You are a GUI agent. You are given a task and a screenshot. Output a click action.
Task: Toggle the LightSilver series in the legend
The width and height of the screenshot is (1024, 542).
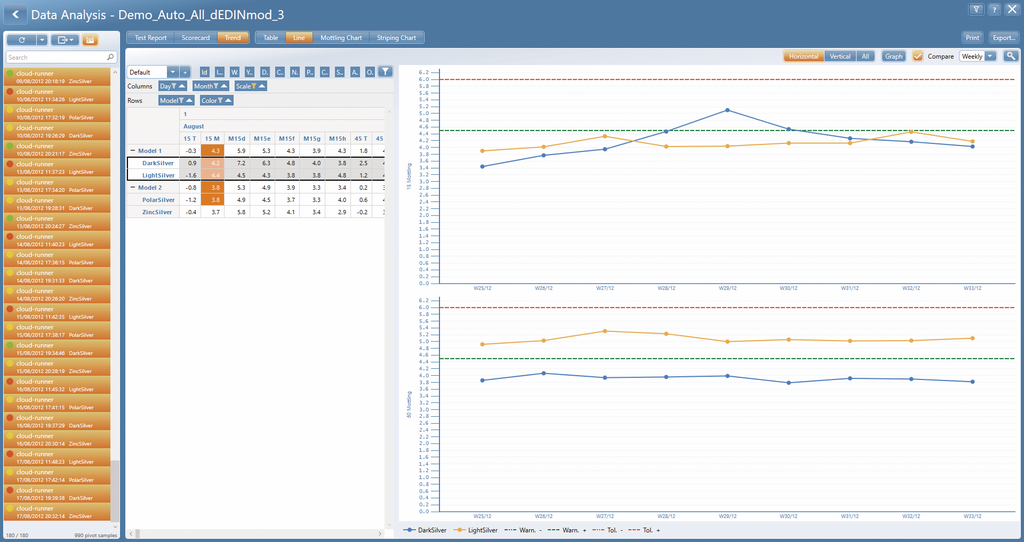pyautogui.click(x=475, y=530)
